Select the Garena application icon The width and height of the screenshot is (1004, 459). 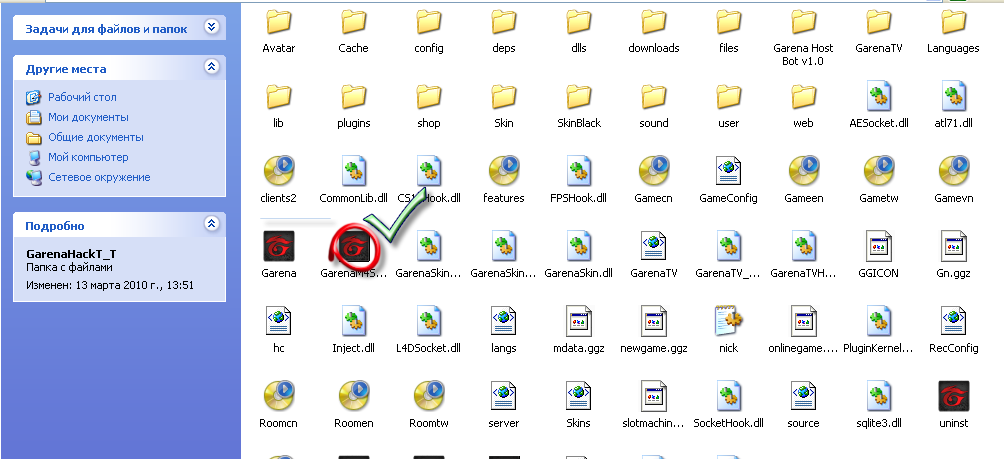point(279,246)
